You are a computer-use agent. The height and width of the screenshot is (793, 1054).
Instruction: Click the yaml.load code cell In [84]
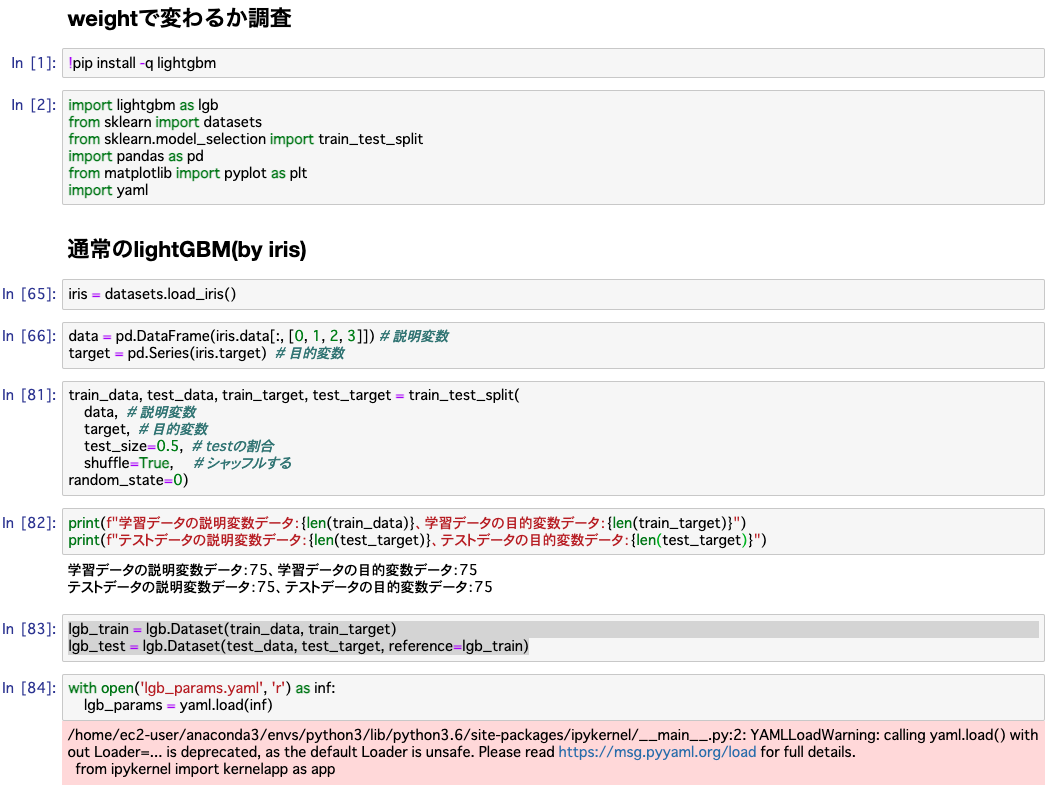pyautogui.click(x=553, y=697)
